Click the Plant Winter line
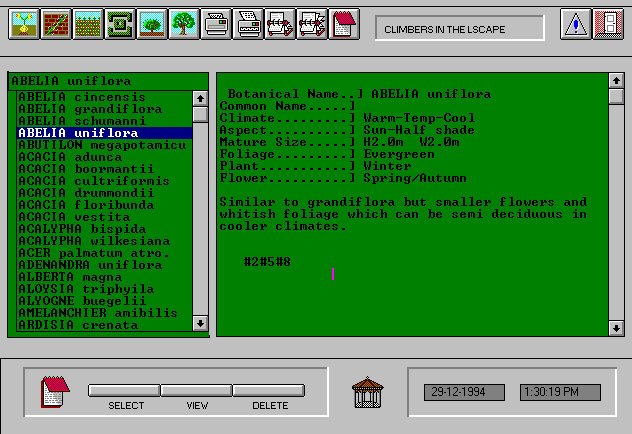The width and height of the screenshot is (632, 434). (x=316, y=166)
